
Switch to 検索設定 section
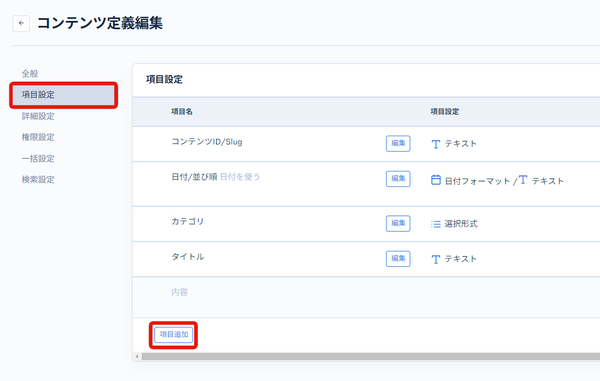(38, 179)
